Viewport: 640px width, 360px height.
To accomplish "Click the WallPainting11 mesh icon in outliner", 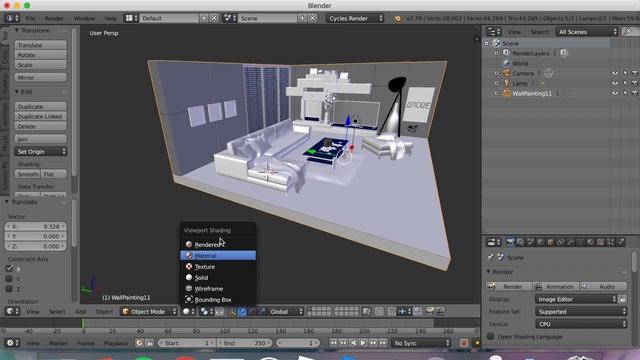I will pyautogui.click(x=507, y=93).
